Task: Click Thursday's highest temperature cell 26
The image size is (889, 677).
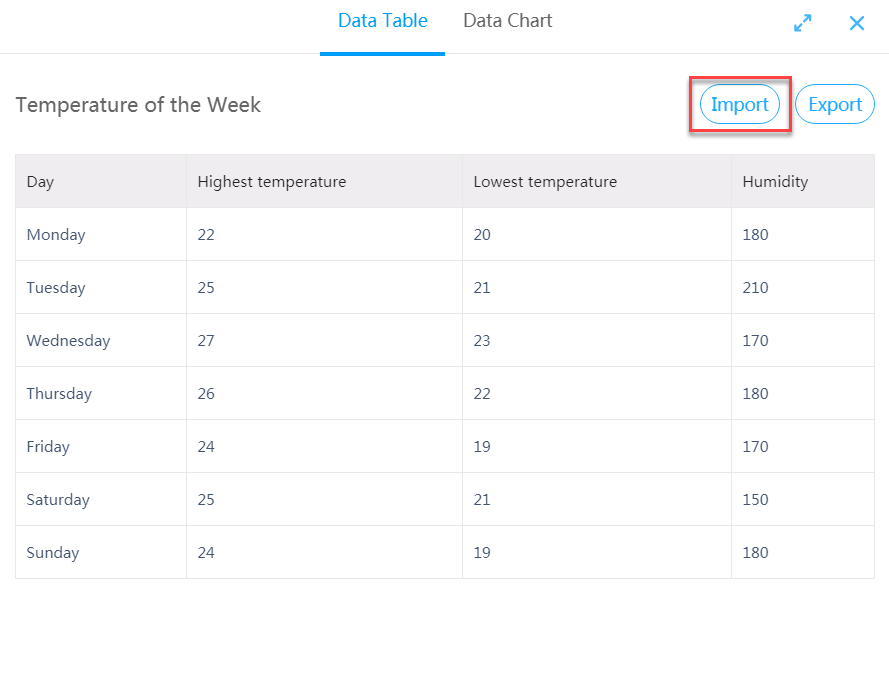Action: pyautogui.click(x=206, y=394)
